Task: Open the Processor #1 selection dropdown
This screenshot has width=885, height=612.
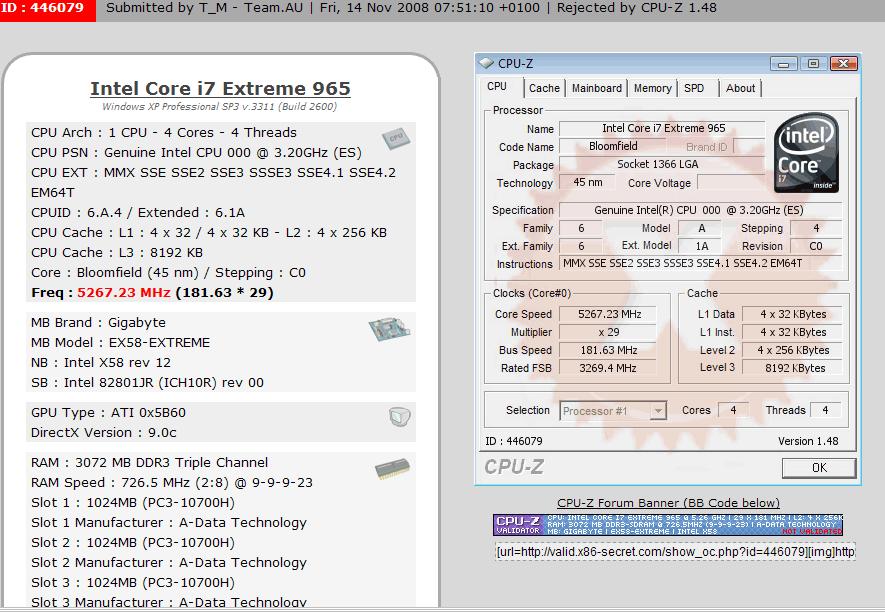Action: pos(614,410)
